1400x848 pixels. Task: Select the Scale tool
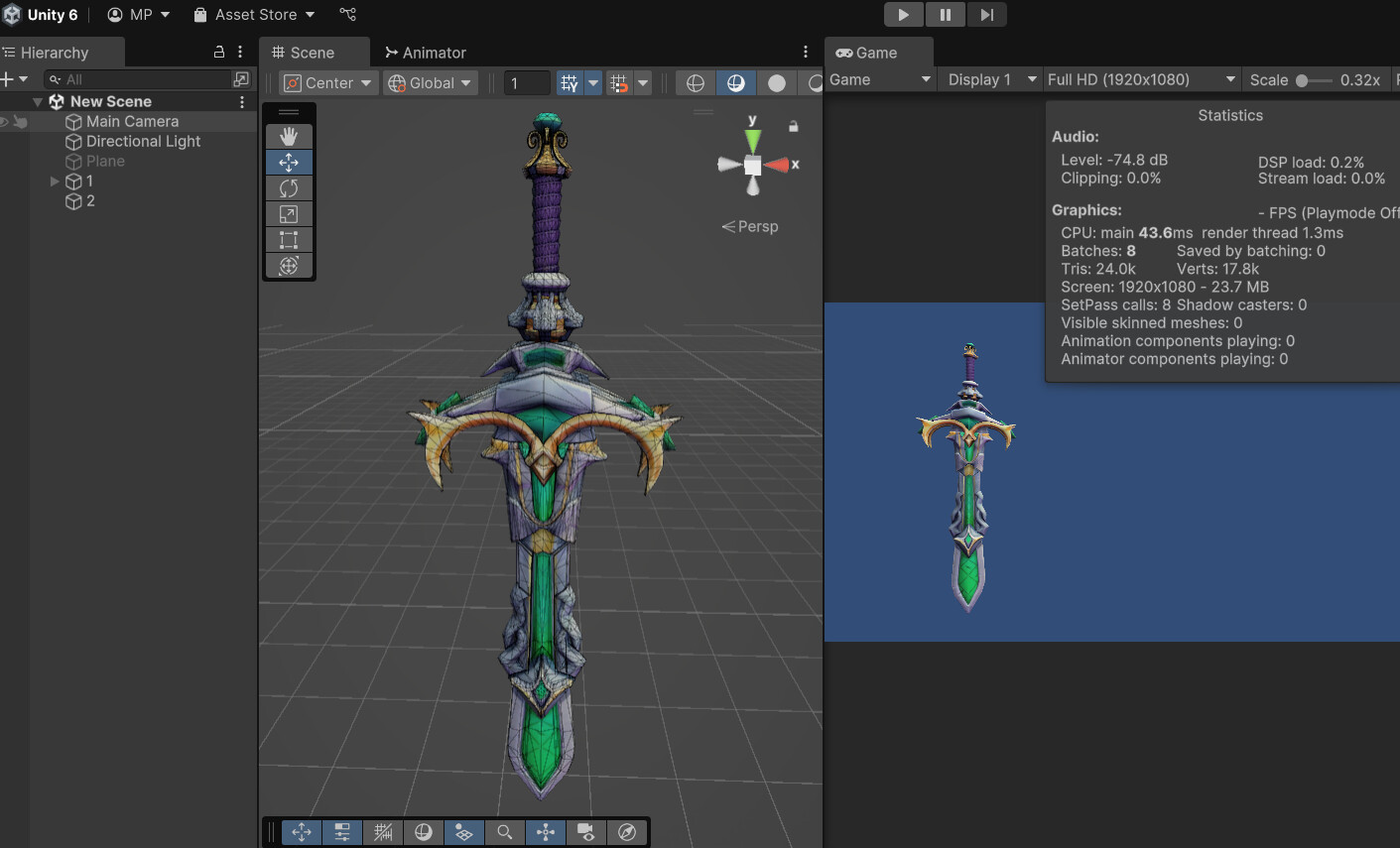[289, 213]
